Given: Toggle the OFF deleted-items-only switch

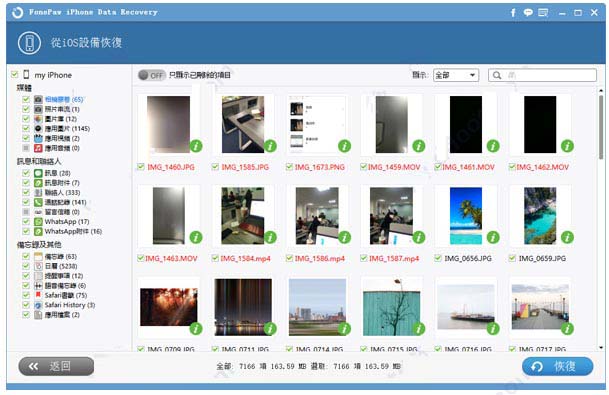Looking at the screenshot, I should click(151, 75).
